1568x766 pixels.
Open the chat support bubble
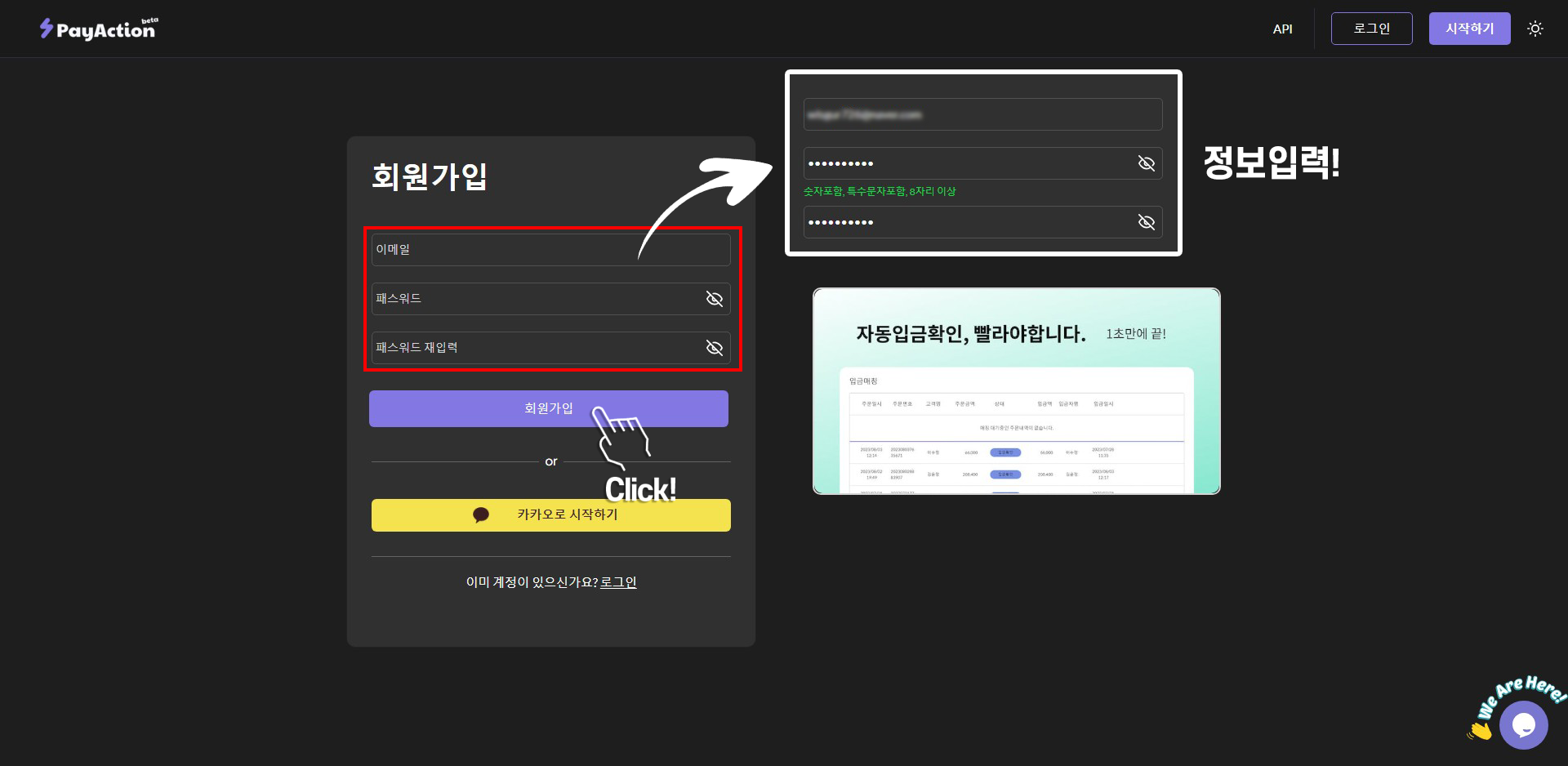click(x=1523, y=725)
